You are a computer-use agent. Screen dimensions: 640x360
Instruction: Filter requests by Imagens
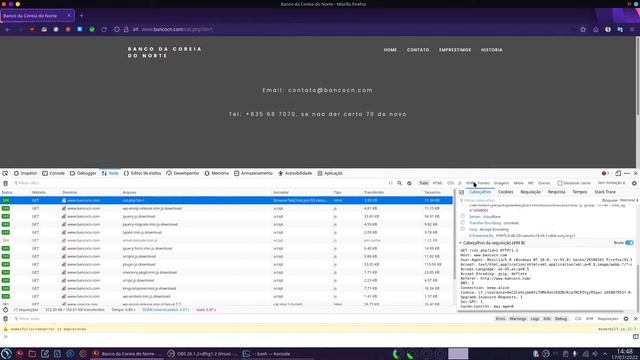[x=502, y=183]
